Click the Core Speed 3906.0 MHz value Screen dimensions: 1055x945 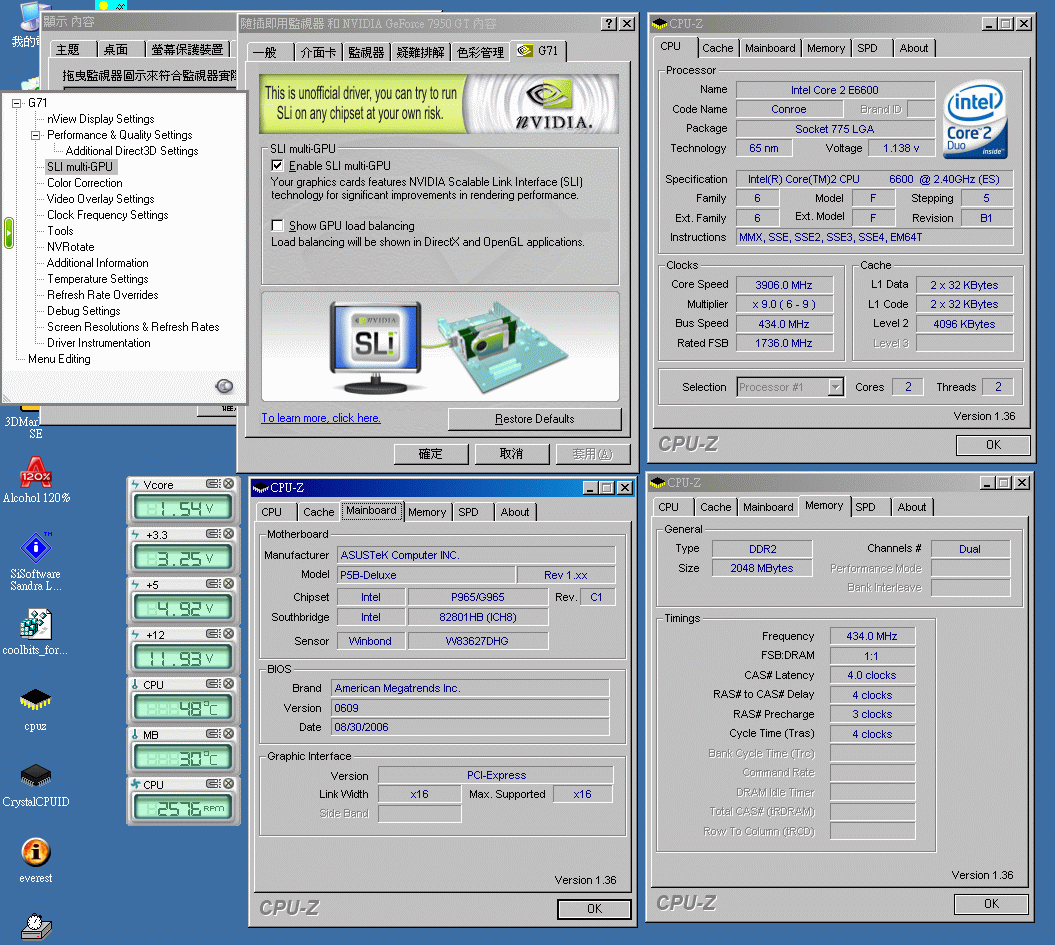pos(784,285)
